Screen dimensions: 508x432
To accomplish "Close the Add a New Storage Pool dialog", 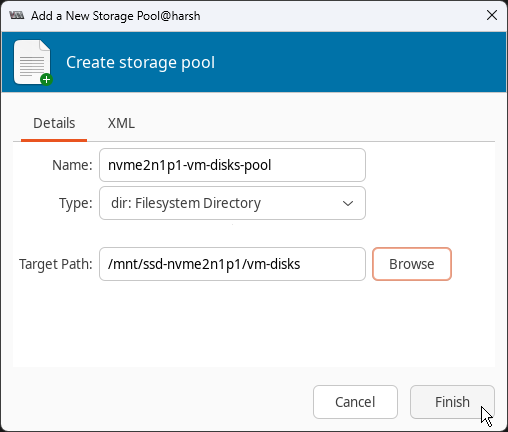I will 492,15.
